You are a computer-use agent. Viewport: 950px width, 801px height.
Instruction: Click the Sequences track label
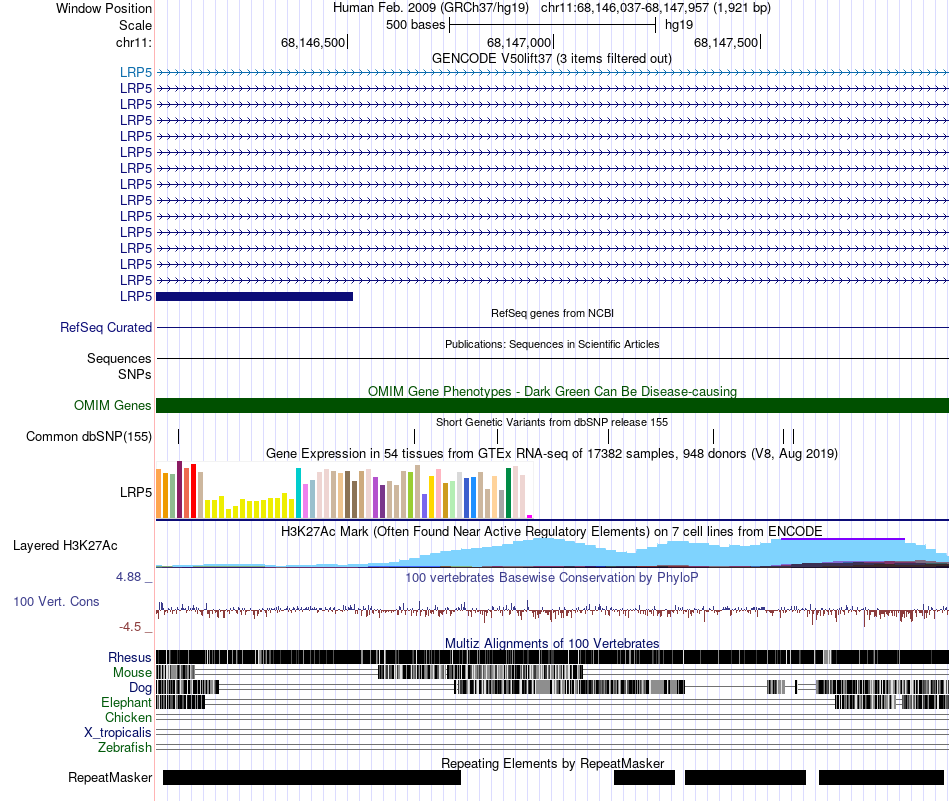(119, 358)
